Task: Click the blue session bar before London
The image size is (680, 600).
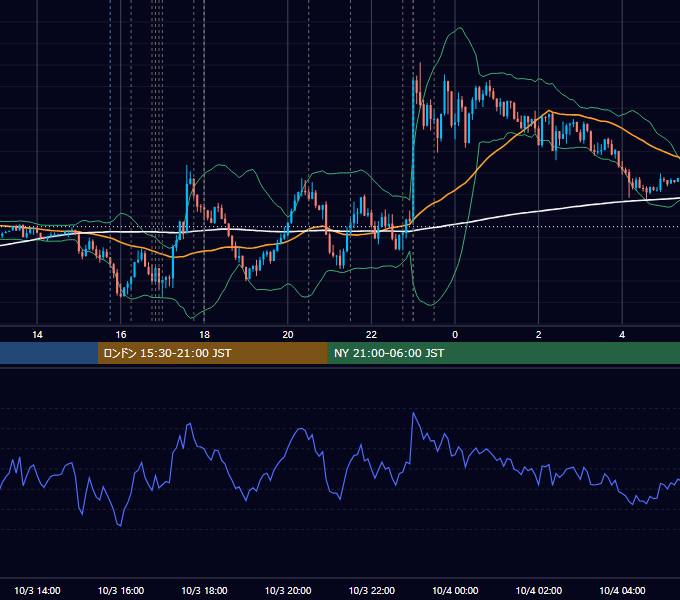Action: click(x=49, y=353)
